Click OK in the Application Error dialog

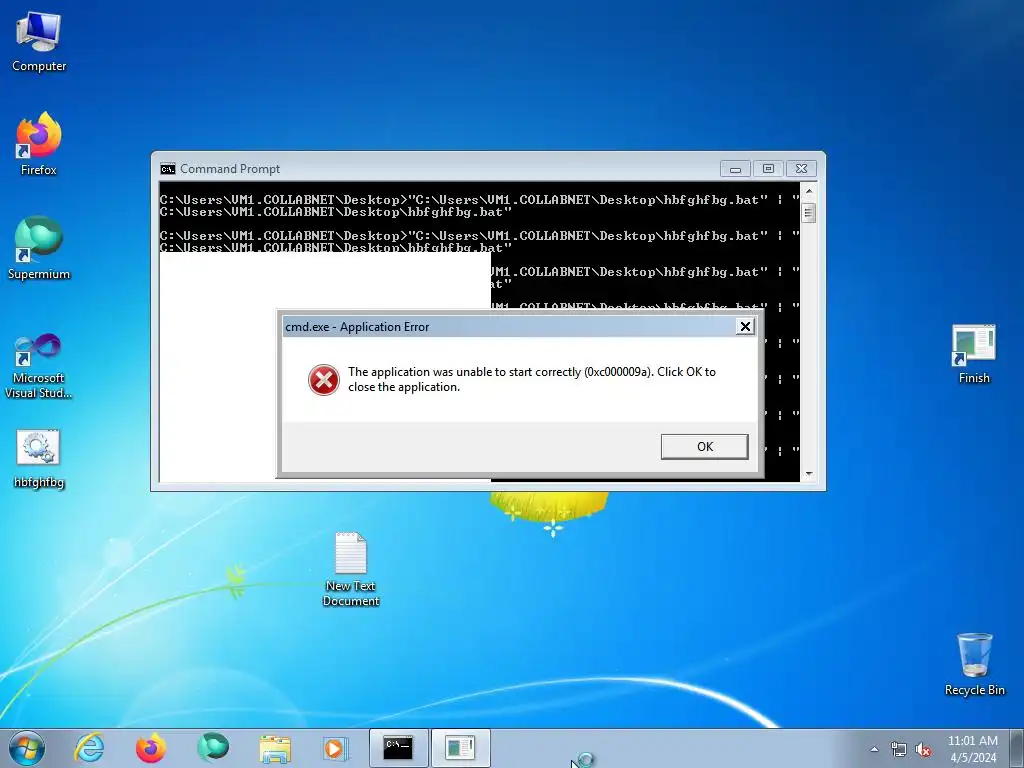704,447
